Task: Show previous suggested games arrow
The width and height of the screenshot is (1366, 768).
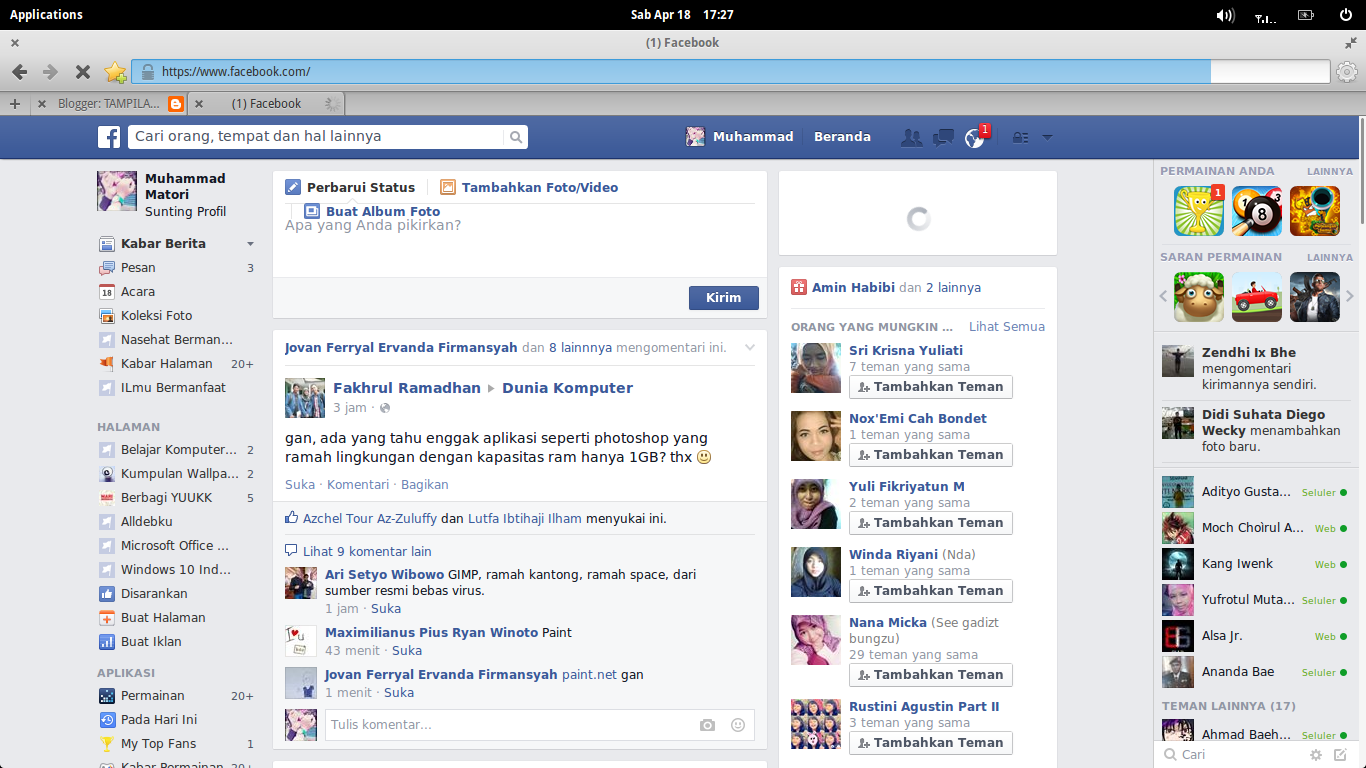Action: pyautogui.click(x=1163, y=297)
